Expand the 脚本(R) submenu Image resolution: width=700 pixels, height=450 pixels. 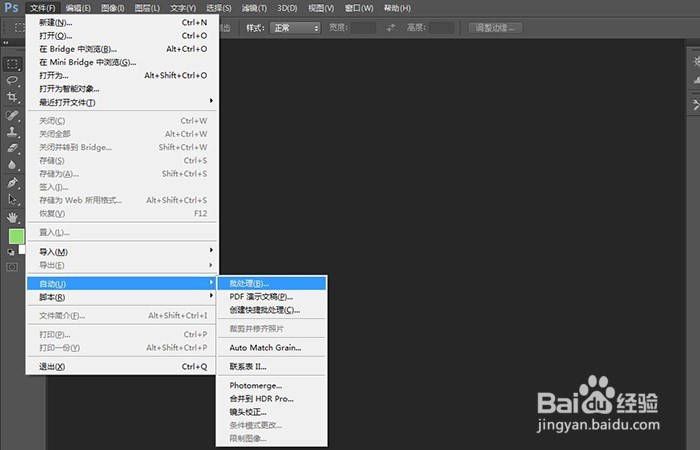[x=122, y=297]
